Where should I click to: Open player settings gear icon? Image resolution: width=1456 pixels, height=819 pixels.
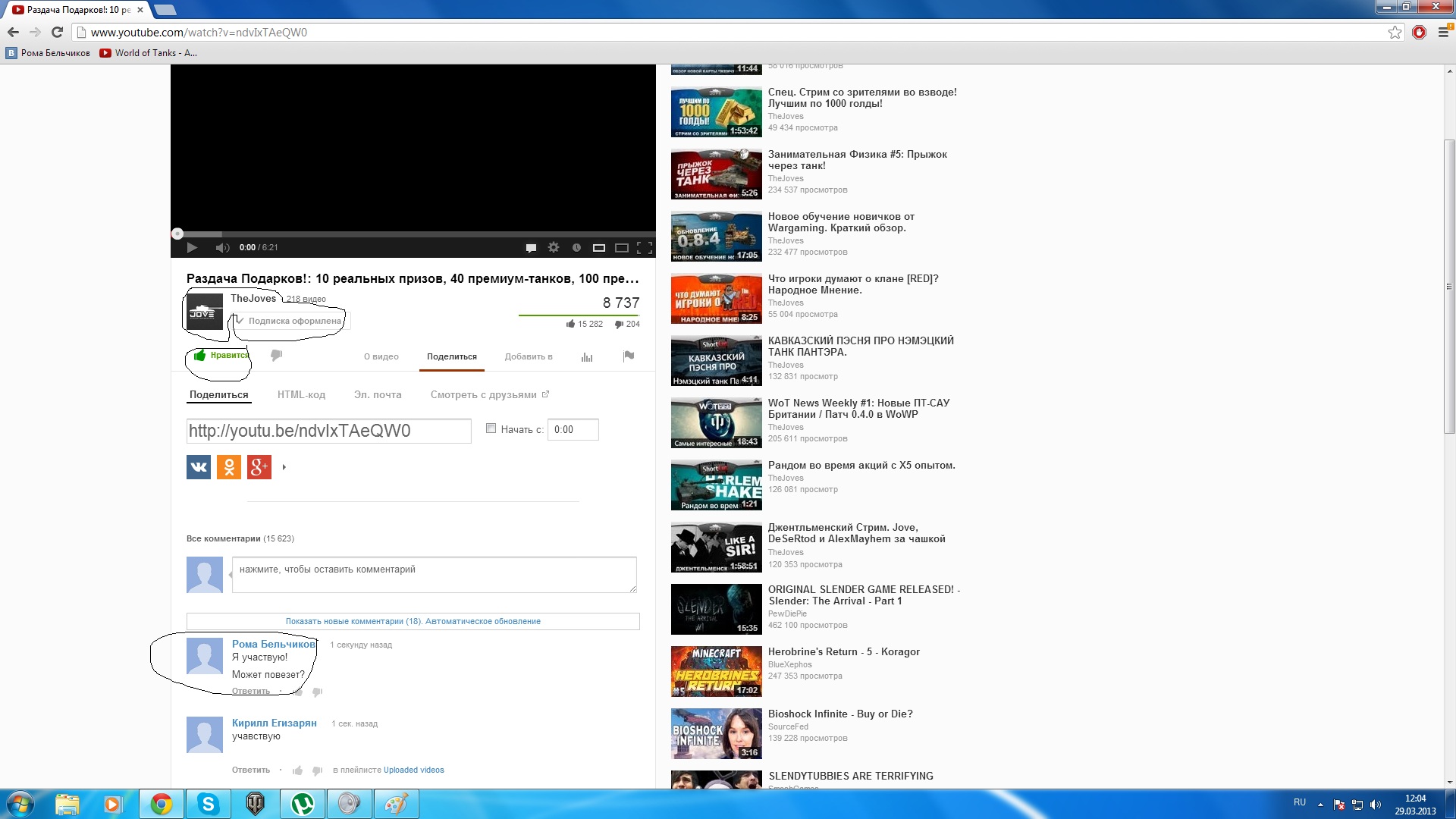pos(554,247)
